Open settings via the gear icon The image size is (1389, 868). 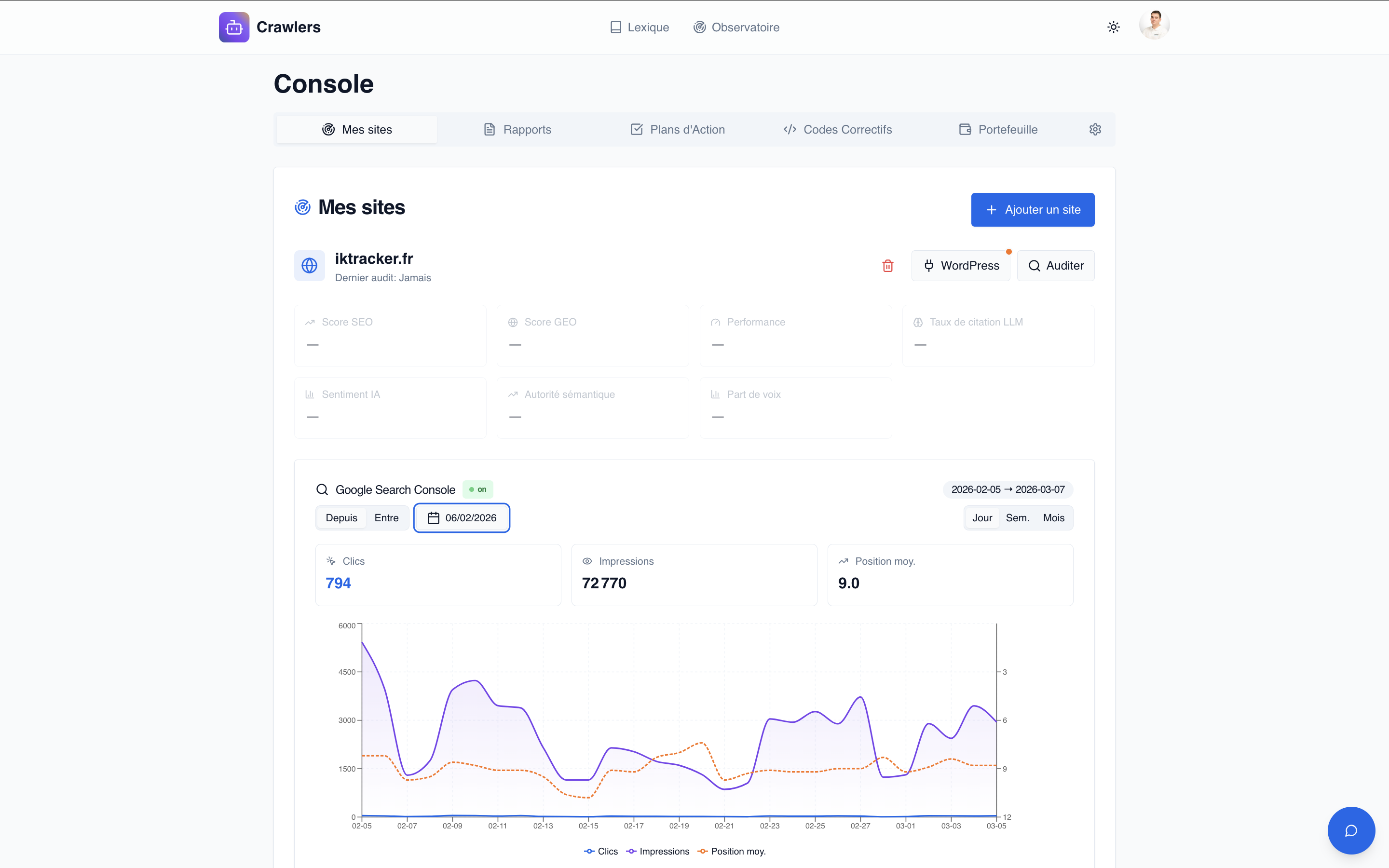click(x=1094, y=129)
